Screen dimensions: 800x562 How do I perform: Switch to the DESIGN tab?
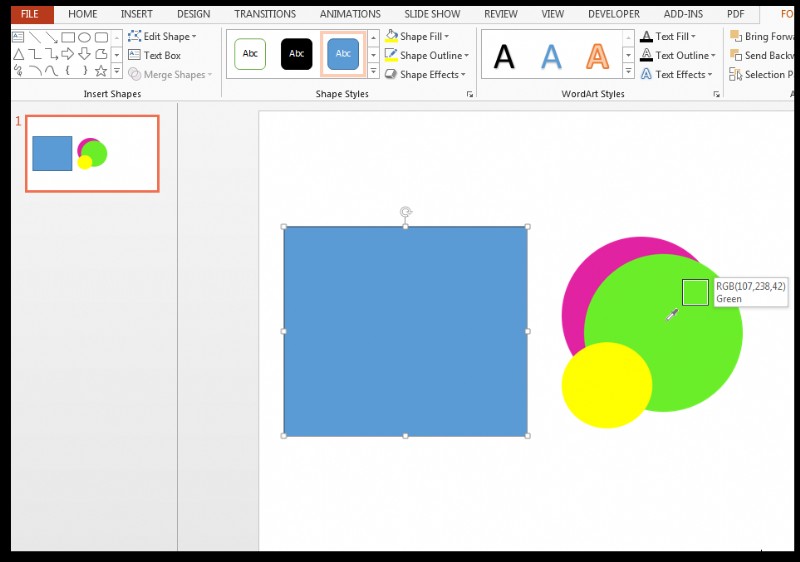click(x=193, y=14)
